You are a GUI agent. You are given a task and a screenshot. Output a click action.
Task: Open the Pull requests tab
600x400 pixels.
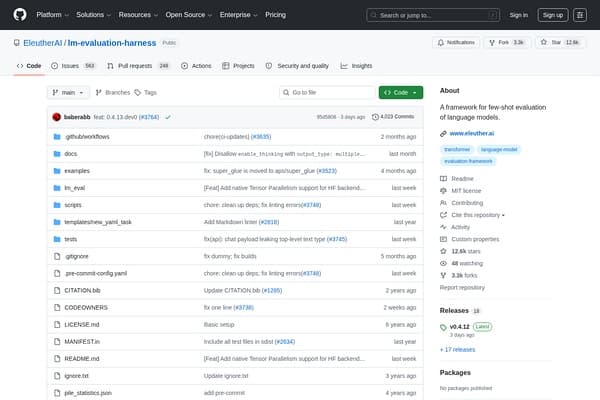[x=138, y=66]
